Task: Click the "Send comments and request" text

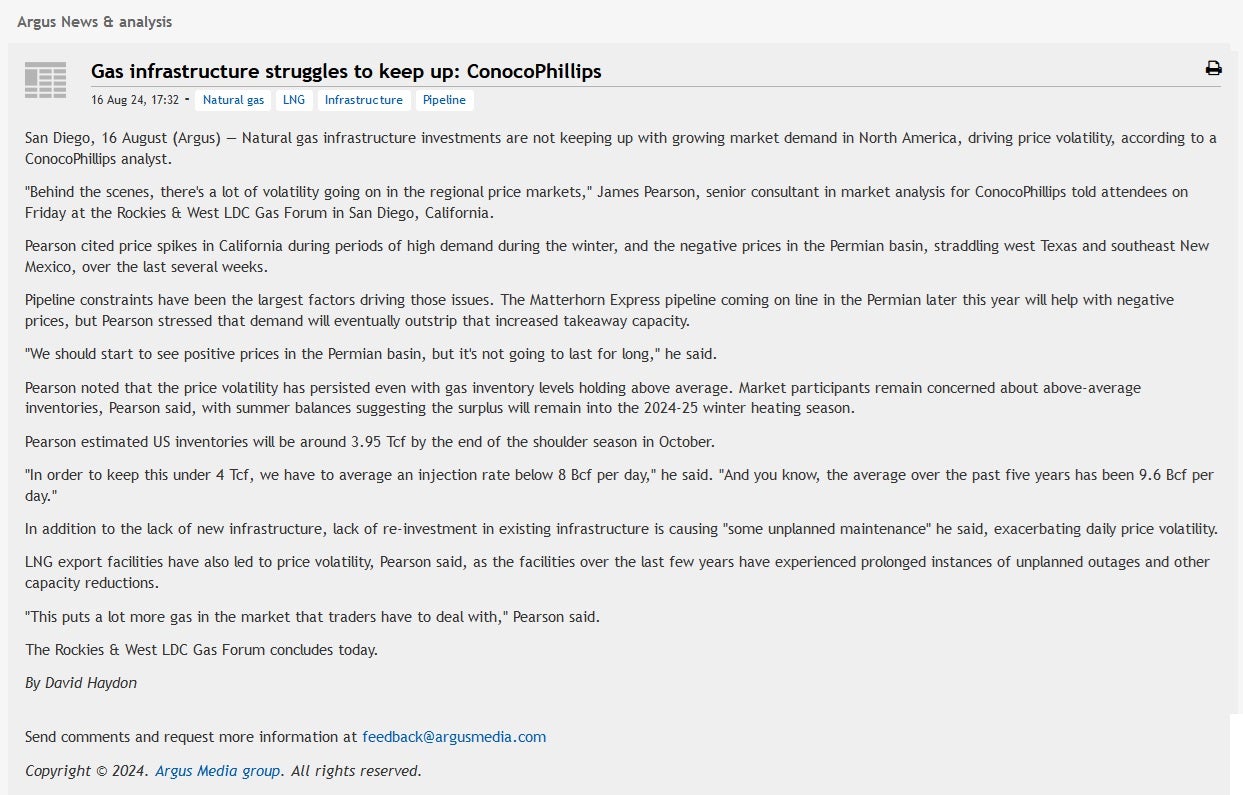Action: click(x=190, y=737)
